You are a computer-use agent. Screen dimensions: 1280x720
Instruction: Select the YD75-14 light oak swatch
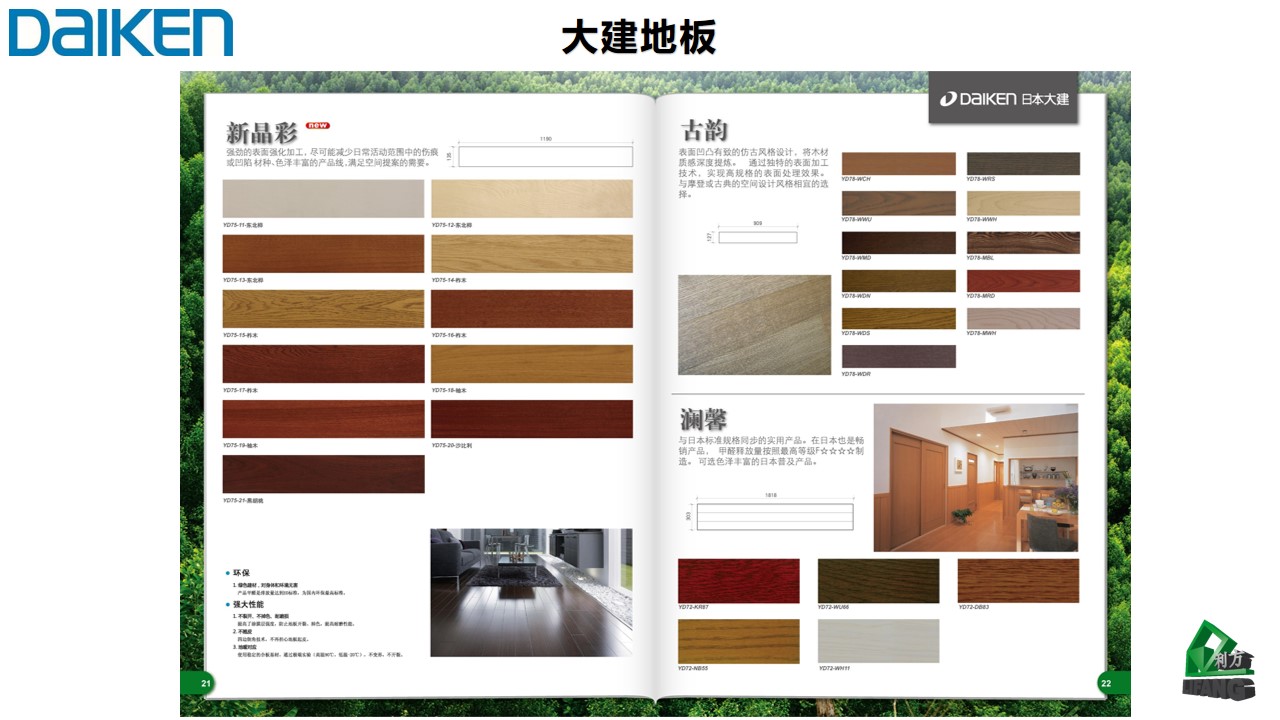coord(532,254)
